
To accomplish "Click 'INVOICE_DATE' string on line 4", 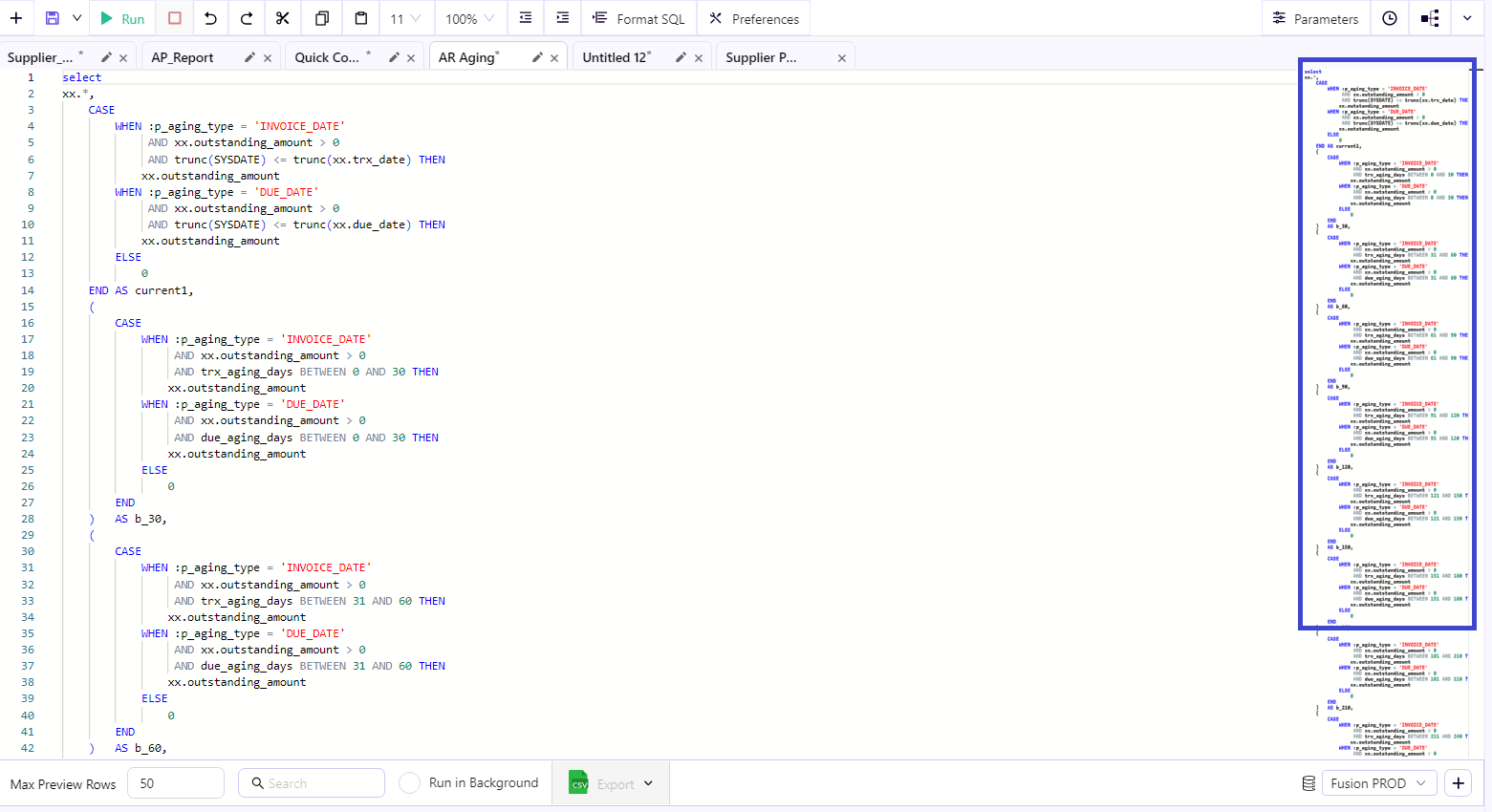I will coord(300,126).
